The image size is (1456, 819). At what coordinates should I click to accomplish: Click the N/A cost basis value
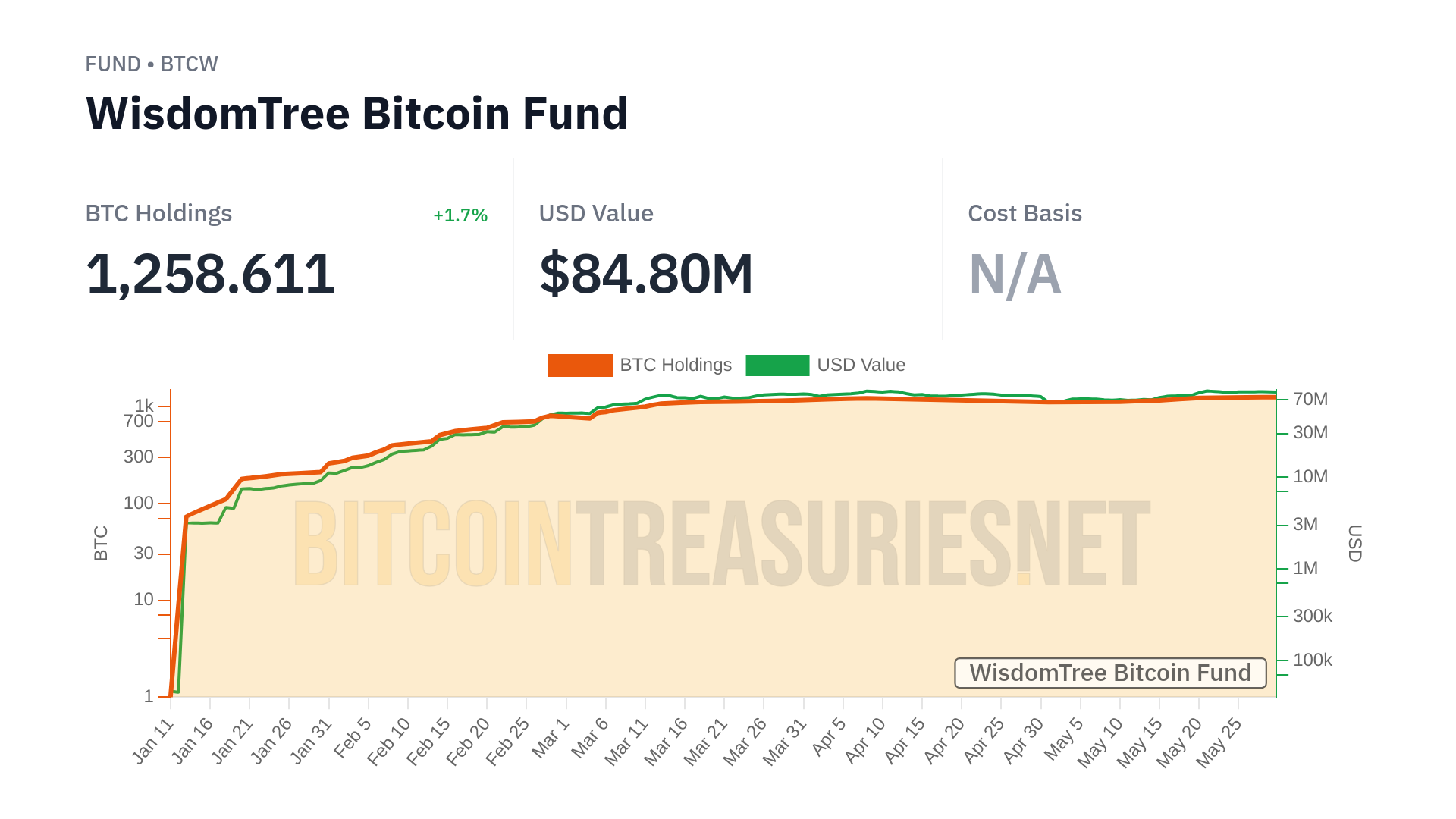(1015, 274)
